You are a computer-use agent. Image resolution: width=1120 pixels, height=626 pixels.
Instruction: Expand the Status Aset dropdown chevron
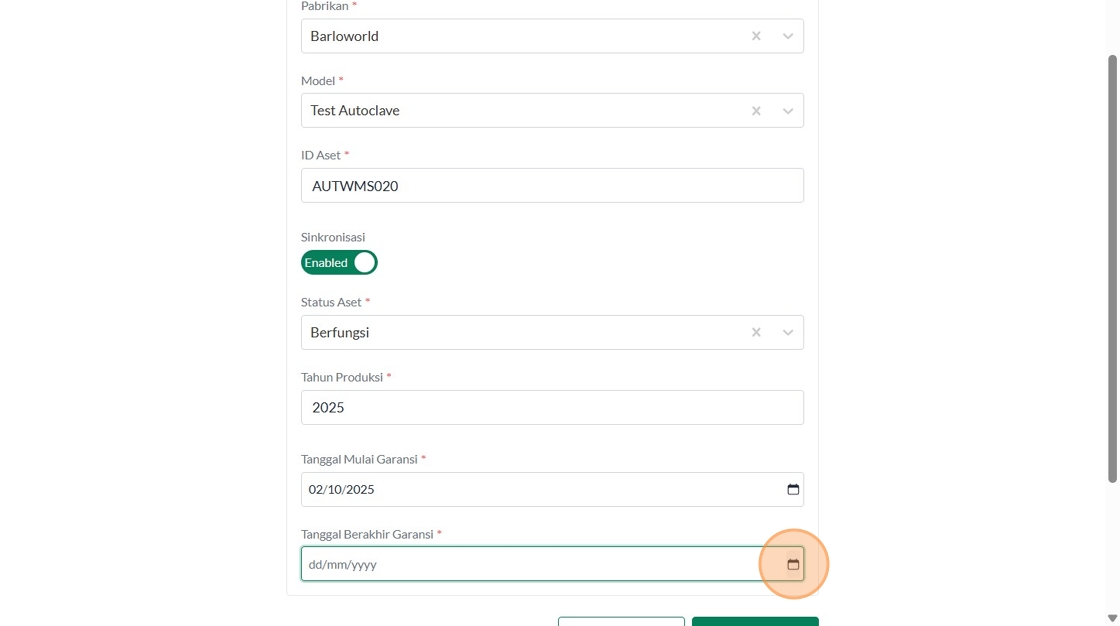pyautogui.click(x=788, y=333)
